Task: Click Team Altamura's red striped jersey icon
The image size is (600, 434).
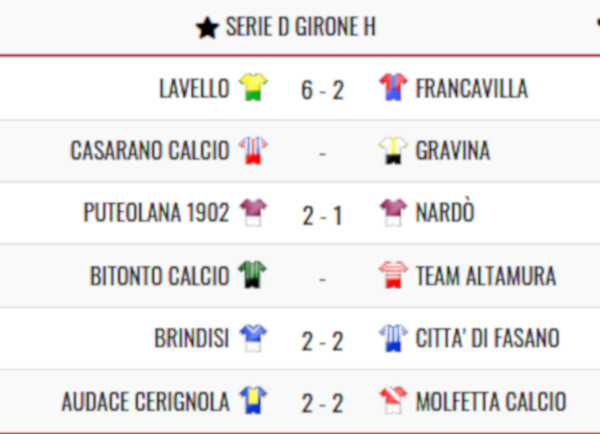Action: (x=393, y=275)
